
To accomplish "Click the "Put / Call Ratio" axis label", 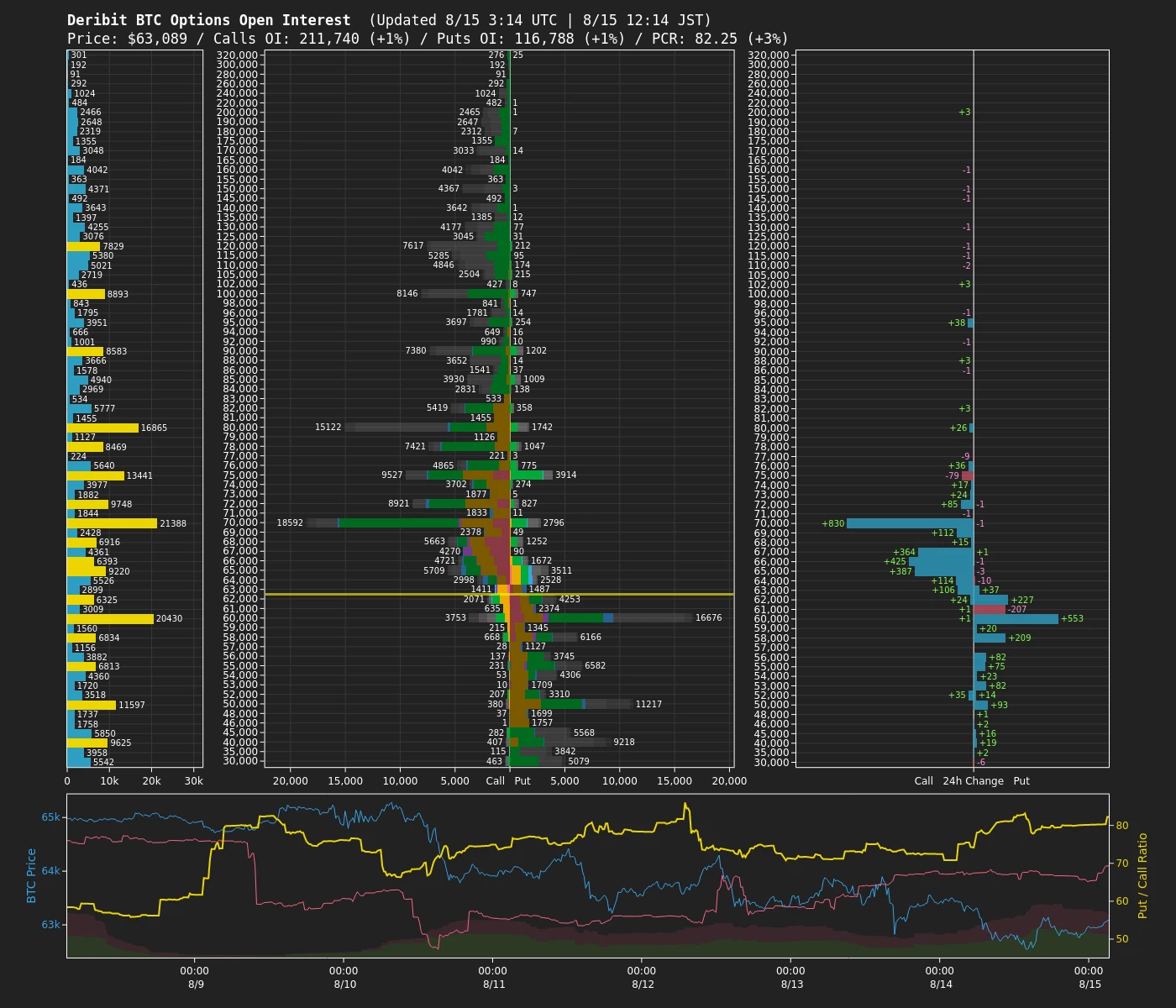I will 1142,875.
